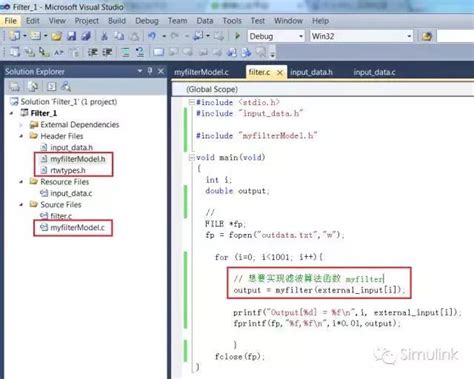Click the View Code icon in Solution Explorer
The width and height of the screenshot is (474, 379).
51,87
